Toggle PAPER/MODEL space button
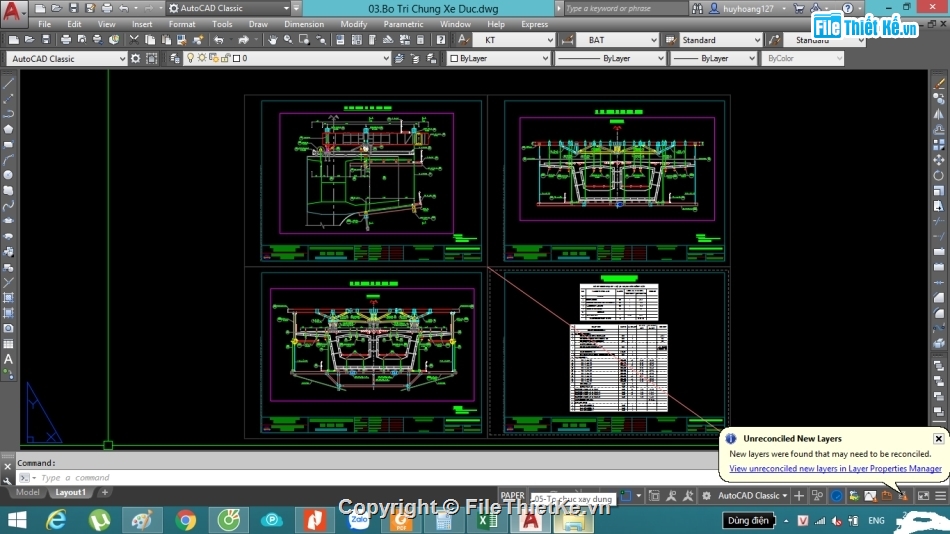The image size is (950, 534). [x=513, y=495]
